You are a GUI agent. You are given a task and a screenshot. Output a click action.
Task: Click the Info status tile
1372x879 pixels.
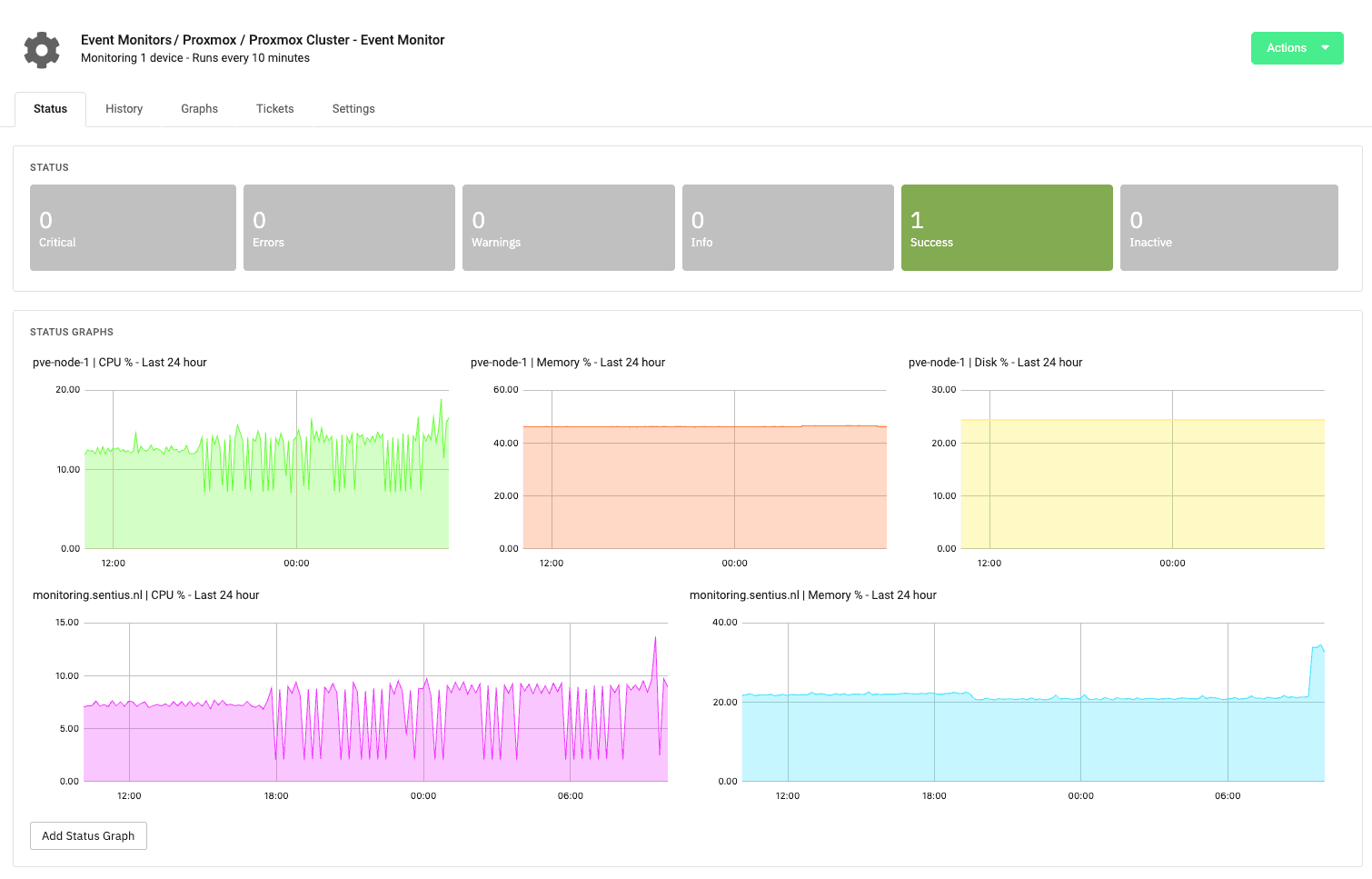pyautogui.click(x=788, y=227)
